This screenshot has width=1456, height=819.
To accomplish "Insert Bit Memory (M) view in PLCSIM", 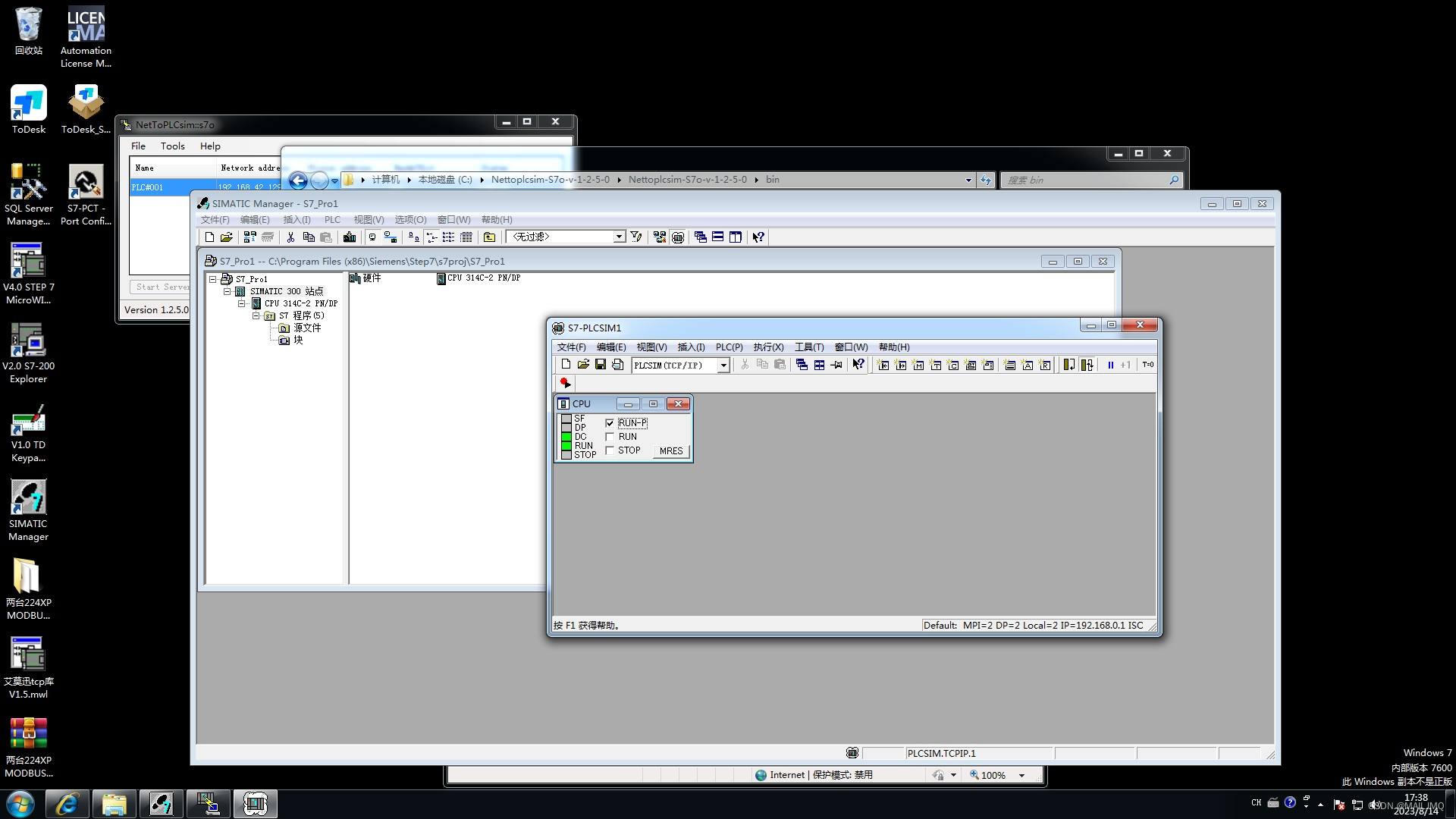I will pyautogui.click(x=918, y=365).
